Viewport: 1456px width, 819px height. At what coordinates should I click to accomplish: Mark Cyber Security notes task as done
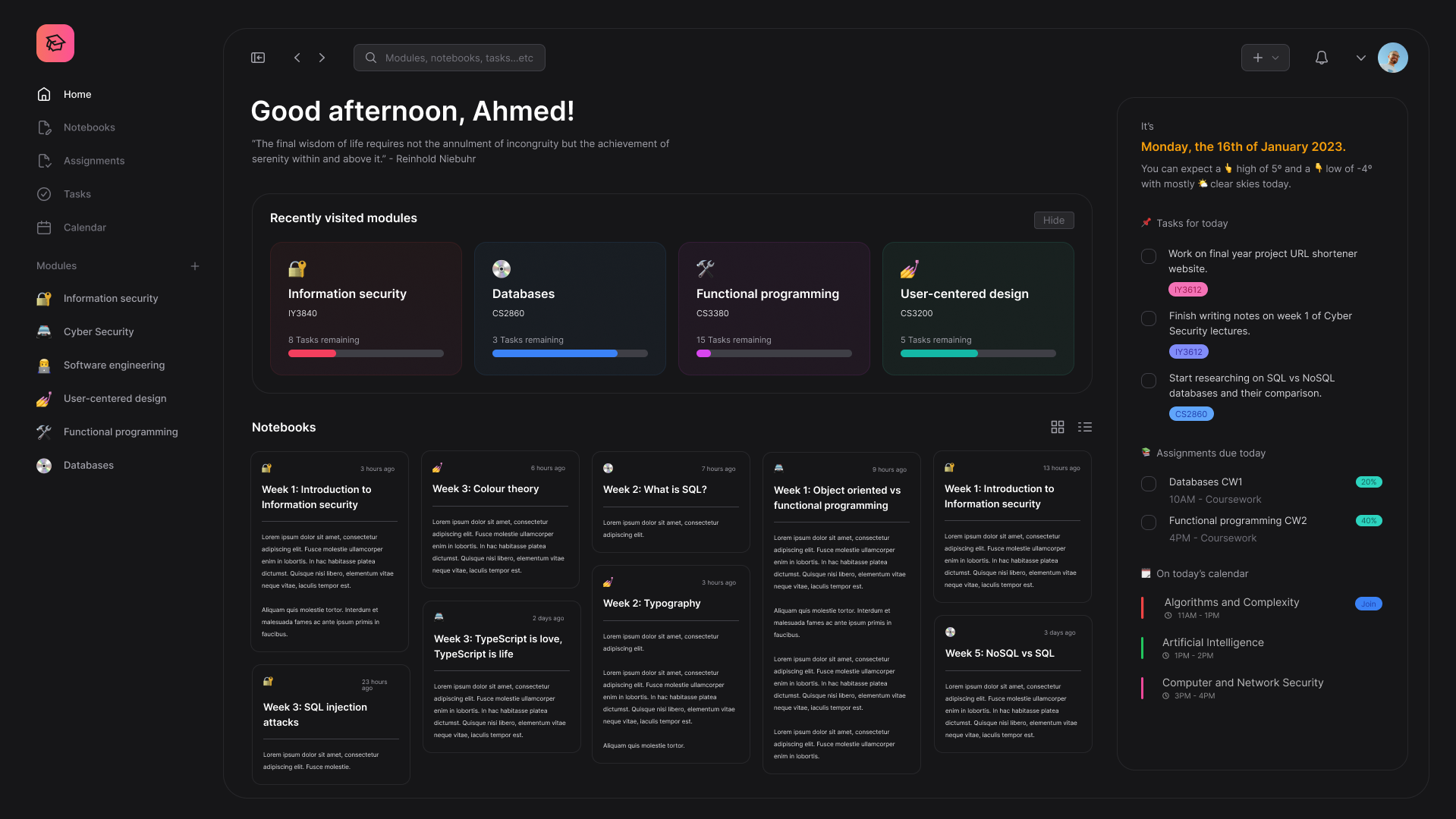click(1148, 318)
